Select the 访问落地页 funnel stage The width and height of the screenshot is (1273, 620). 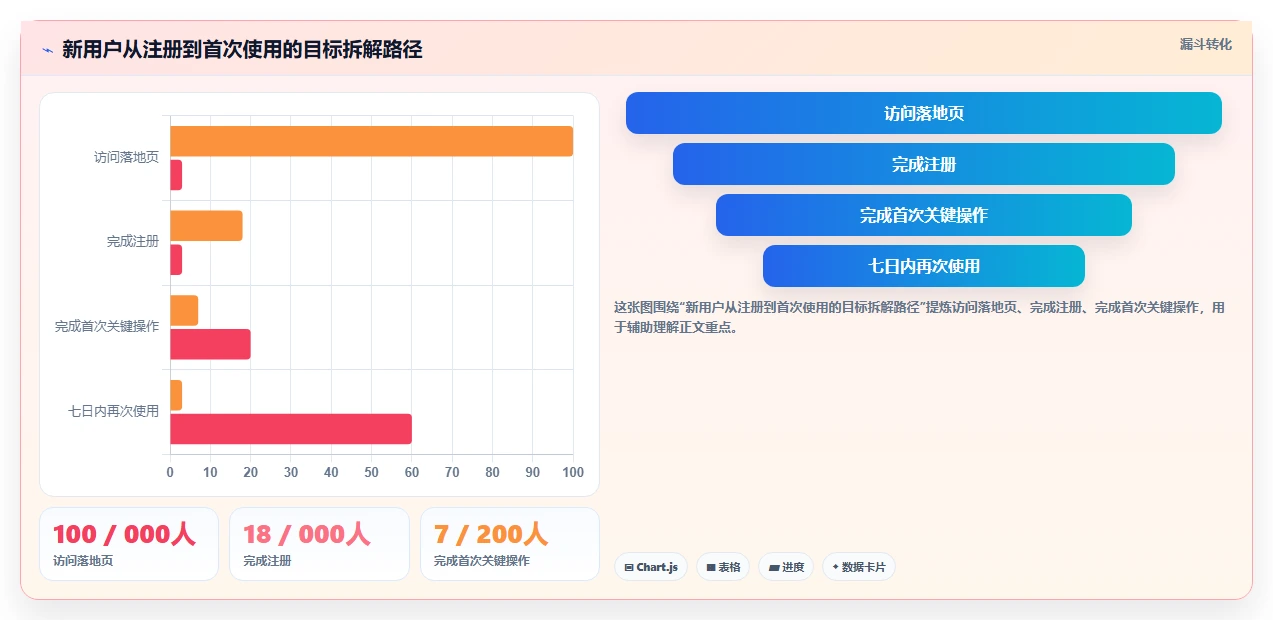[x=923, y=113]
